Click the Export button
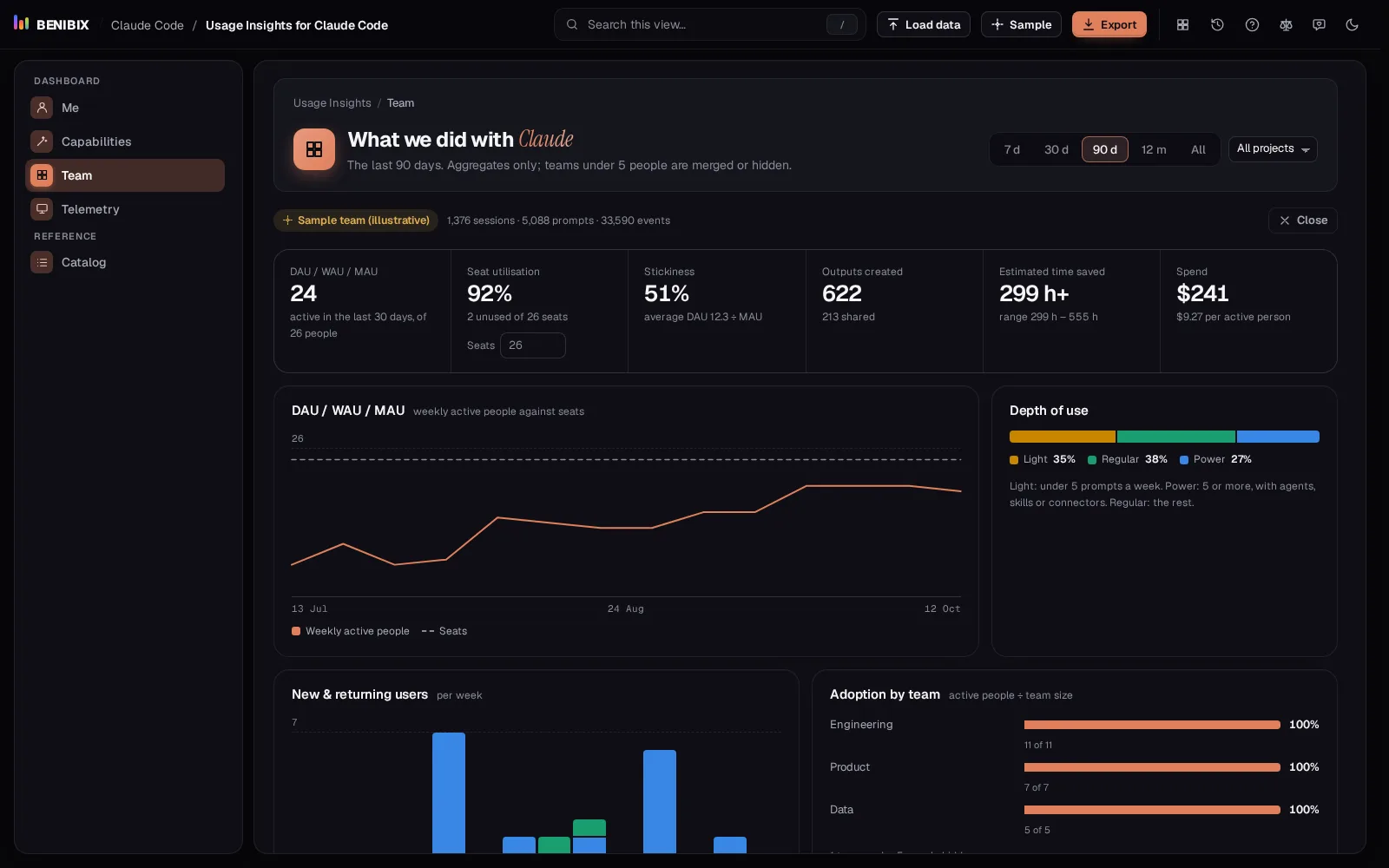Screen dimensions: 1389x868 pos(1109,24)
